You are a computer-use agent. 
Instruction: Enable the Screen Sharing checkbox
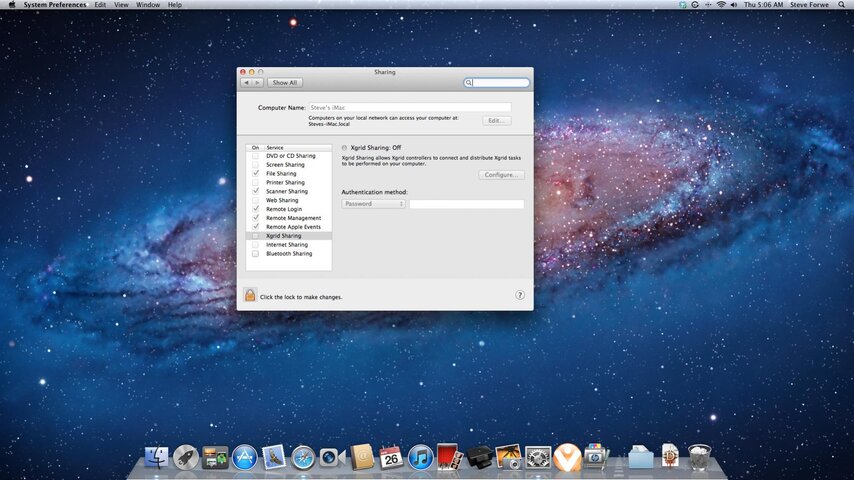[255, 165]
